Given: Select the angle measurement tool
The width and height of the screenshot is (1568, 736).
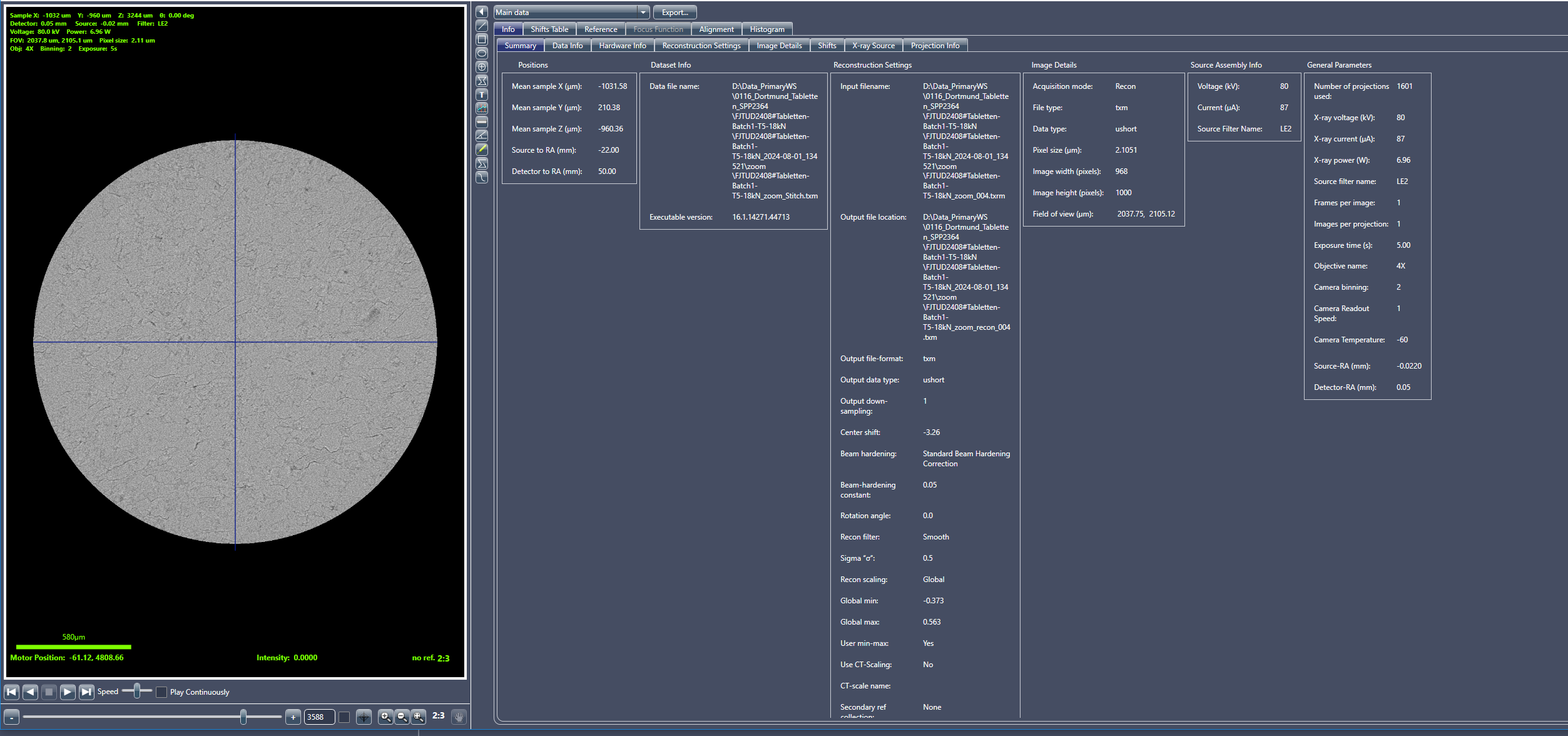Looking at the screenshot, I should [x=482, y=136].
